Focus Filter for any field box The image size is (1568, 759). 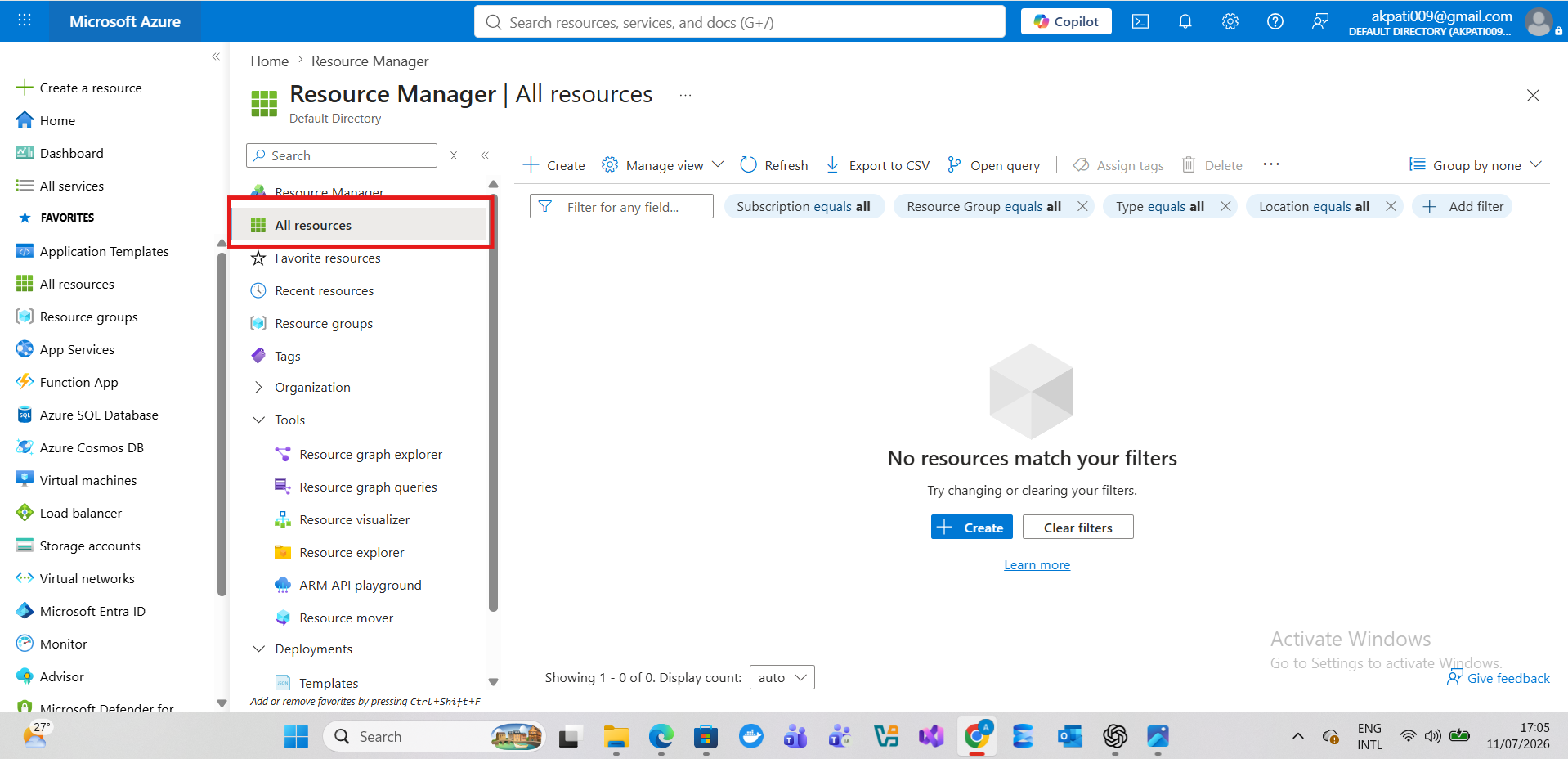pyautogui.click(x=621, y=207)
